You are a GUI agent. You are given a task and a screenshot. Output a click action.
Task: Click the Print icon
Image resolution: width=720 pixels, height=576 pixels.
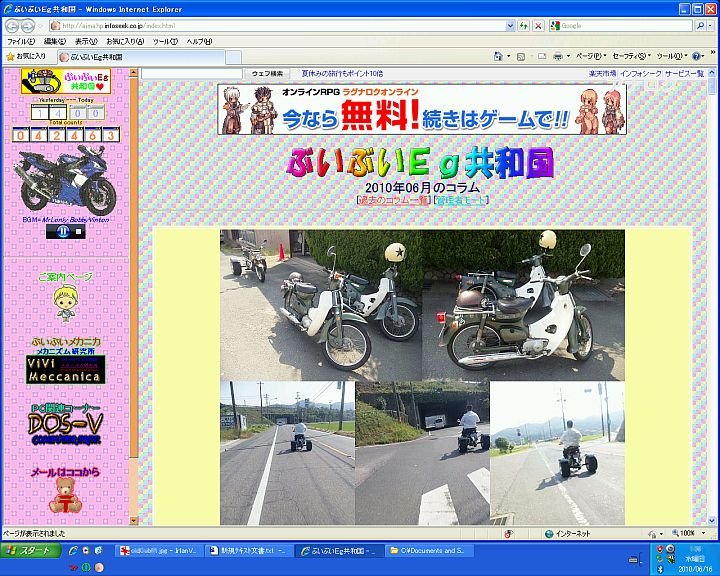557,56
